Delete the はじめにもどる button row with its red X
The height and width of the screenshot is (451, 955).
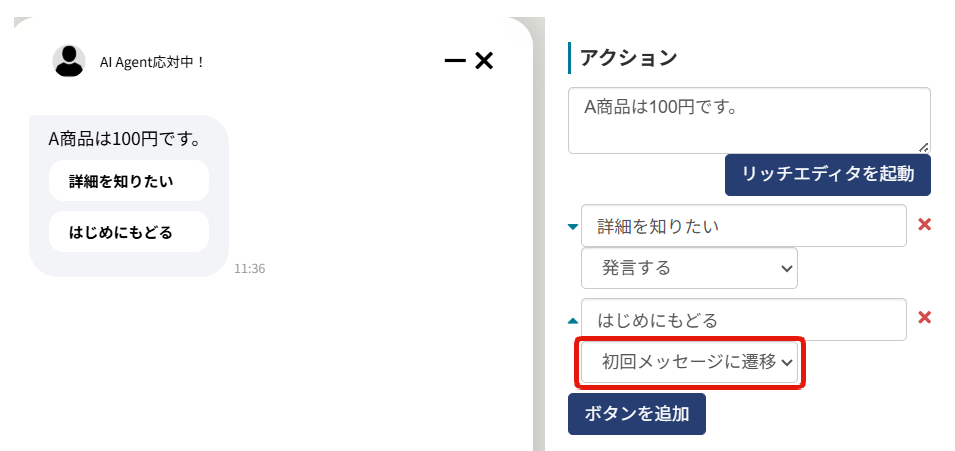tap(924, 318)
